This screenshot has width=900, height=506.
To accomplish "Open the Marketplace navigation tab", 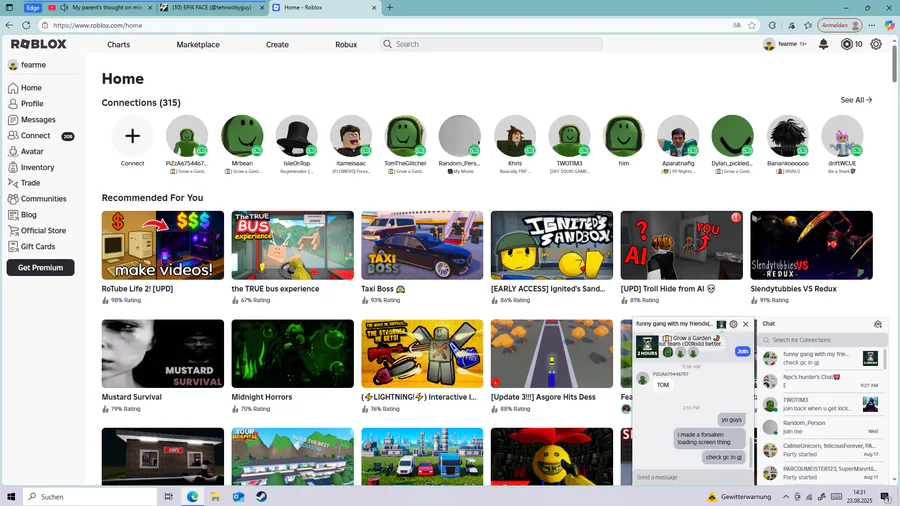I will coord(198,44).
